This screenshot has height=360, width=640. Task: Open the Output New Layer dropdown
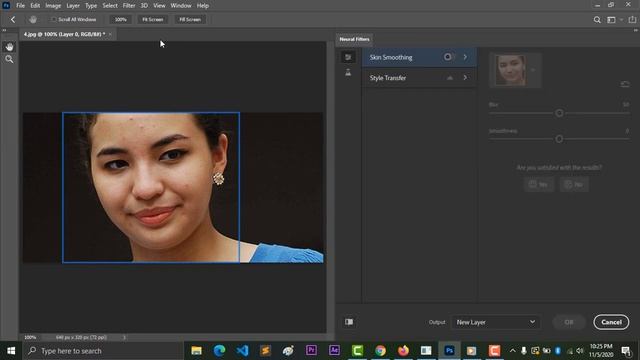coord(495,322)
